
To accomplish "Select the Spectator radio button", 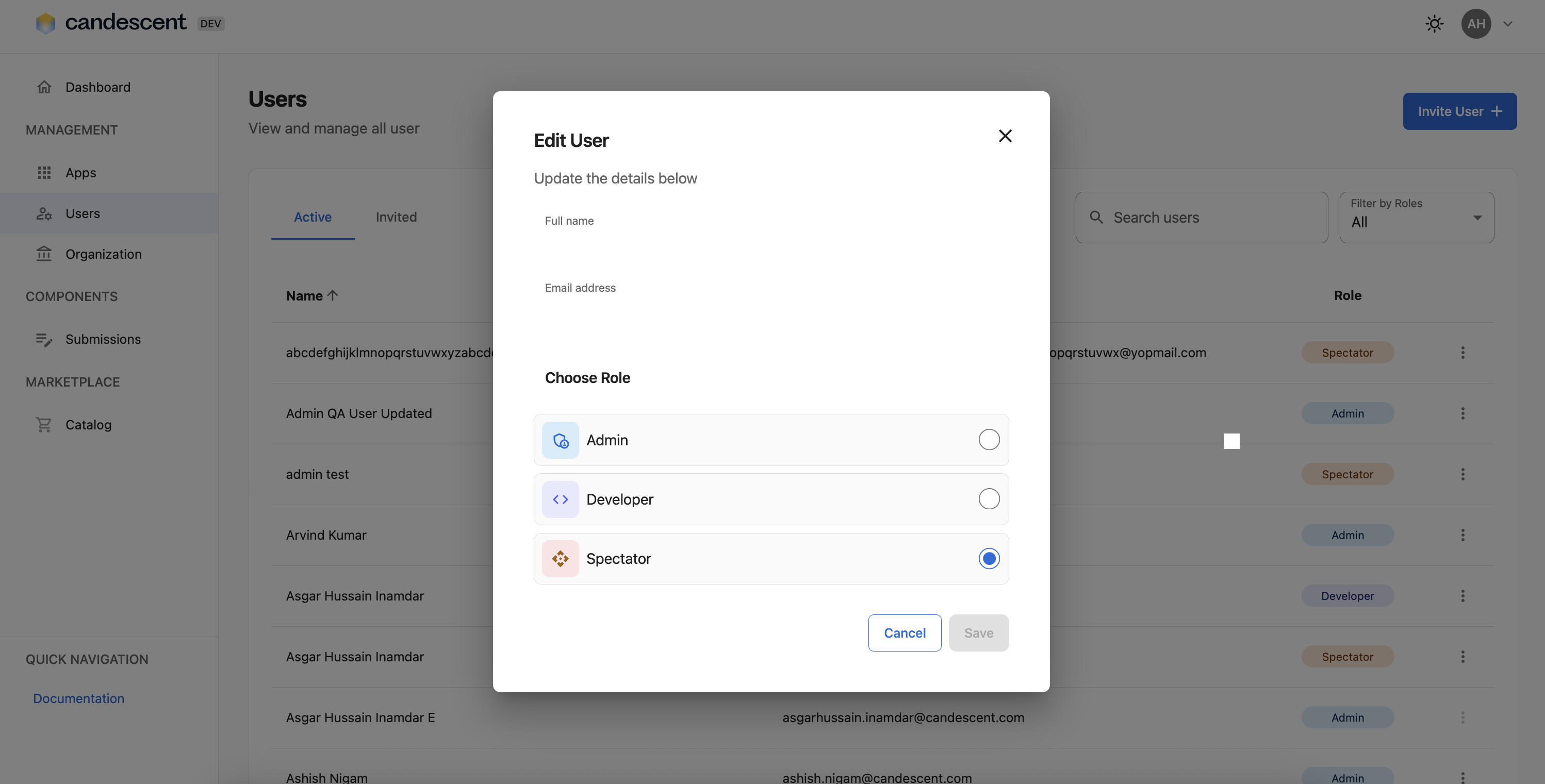I will click(x=989, y=559).
